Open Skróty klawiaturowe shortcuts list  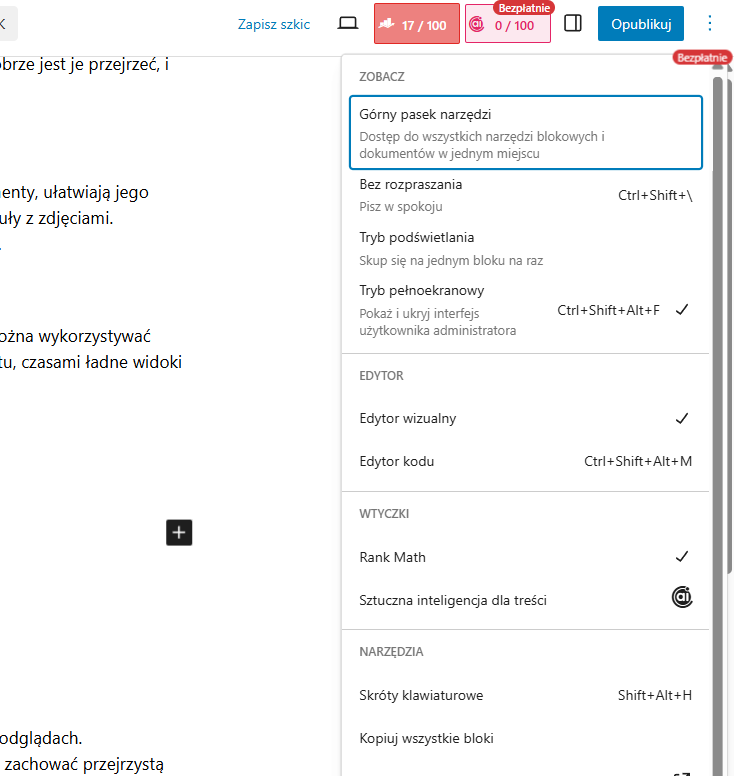(525, 695)
